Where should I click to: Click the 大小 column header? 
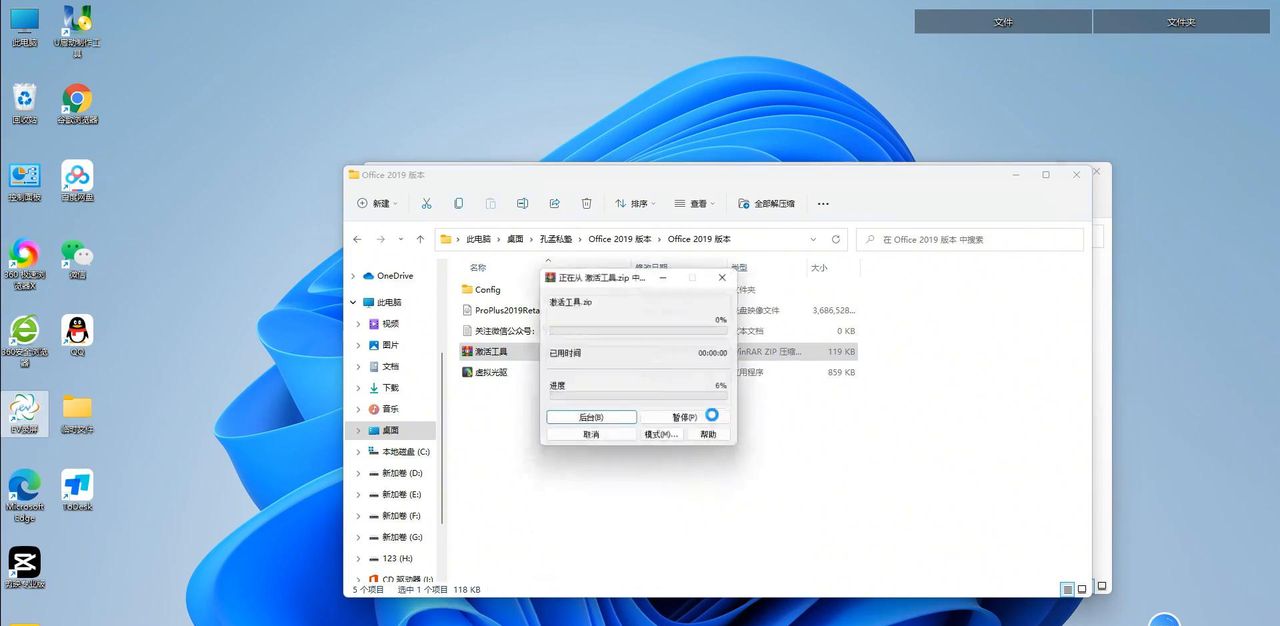(x=819, y=268)
